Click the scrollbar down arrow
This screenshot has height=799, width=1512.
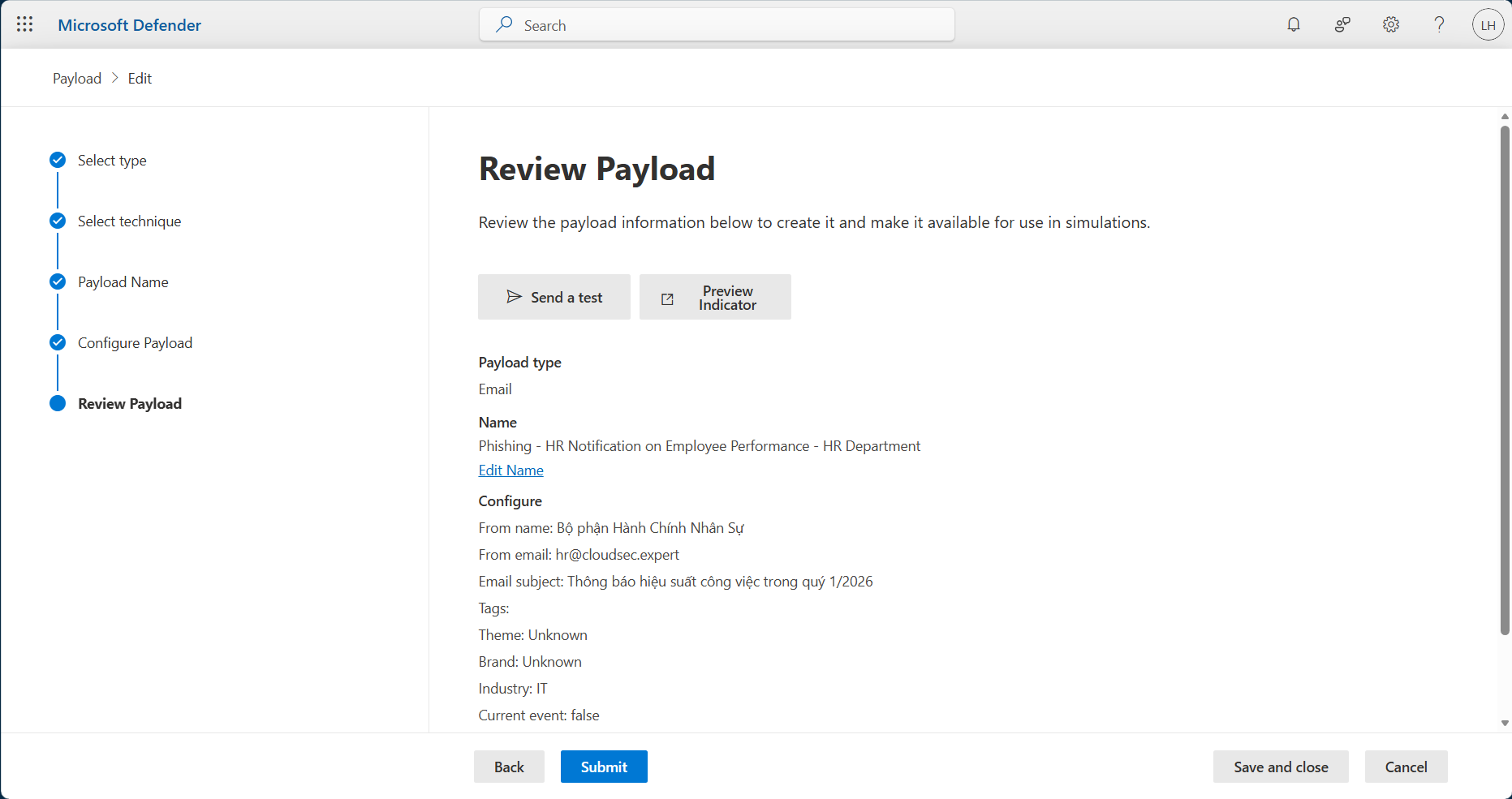pyautogui.click(x=1505, y=723)
